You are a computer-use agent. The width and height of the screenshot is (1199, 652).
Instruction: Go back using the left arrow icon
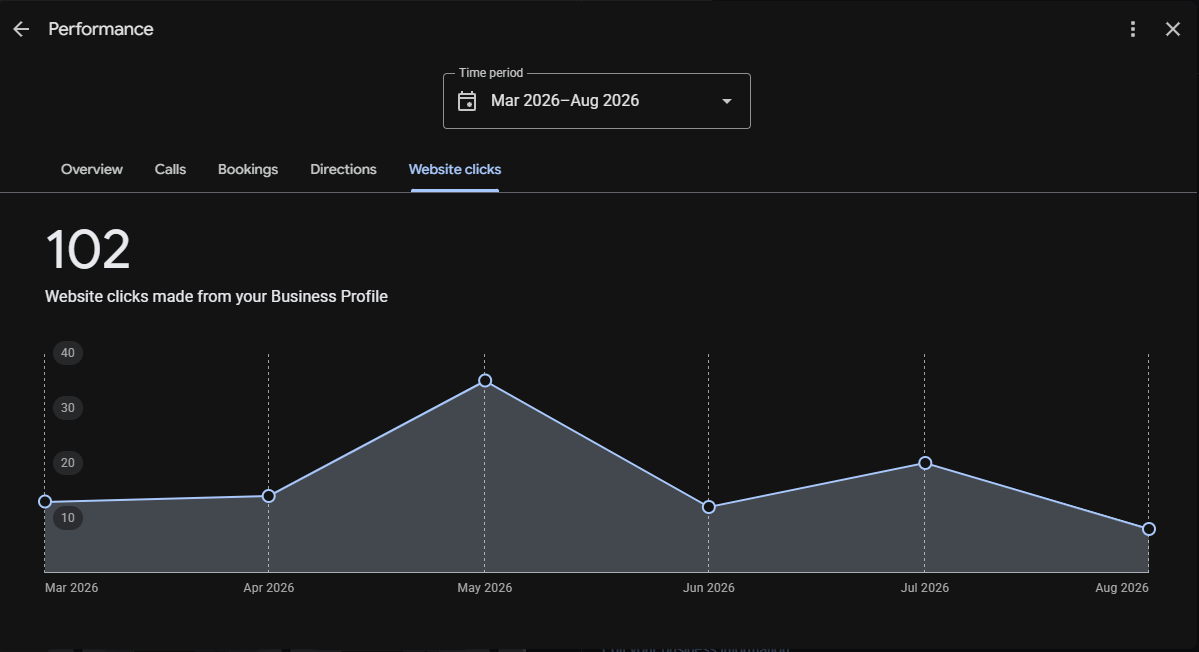click(21, 29)
